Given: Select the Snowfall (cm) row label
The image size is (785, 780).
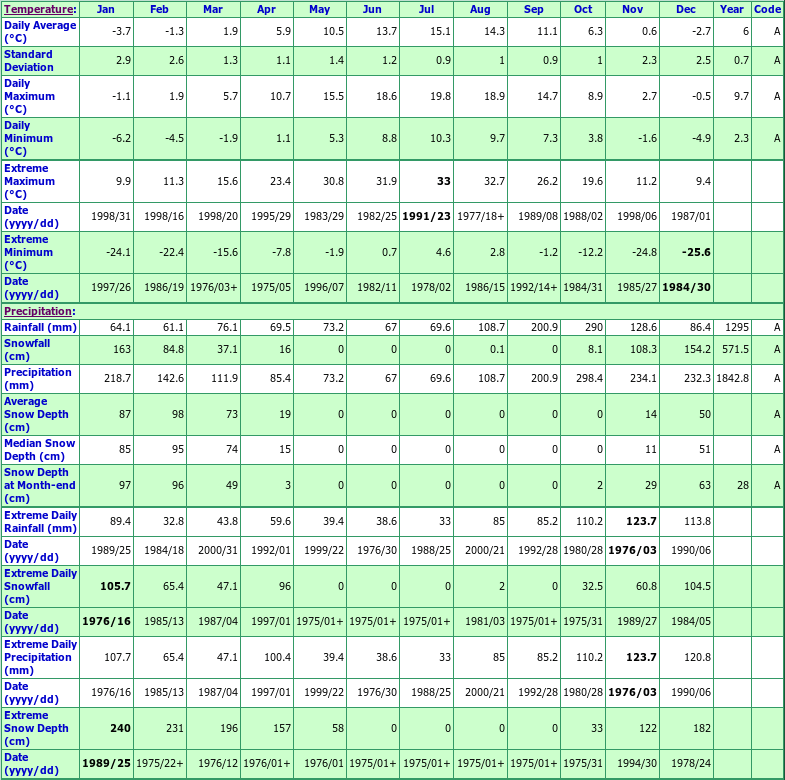Looking at the screenshot, I should (x=27, y=349).
